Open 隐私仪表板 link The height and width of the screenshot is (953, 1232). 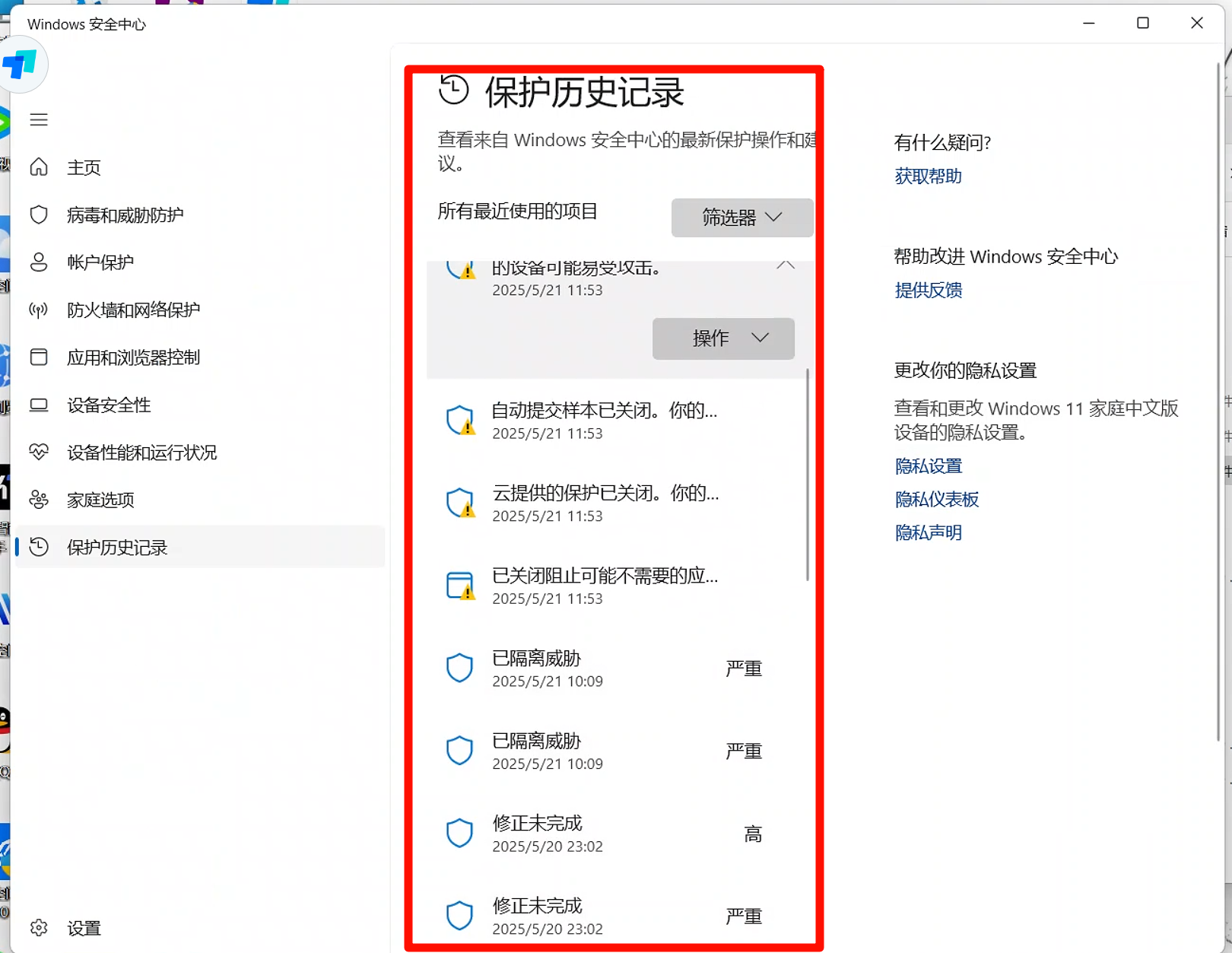click(x=936, y=499)
